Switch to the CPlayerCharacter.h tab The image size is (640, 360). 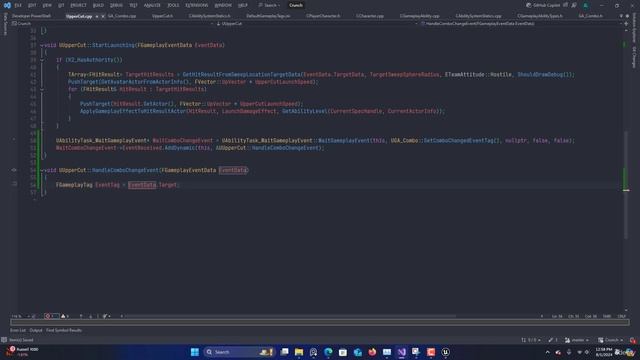[323, 16]
